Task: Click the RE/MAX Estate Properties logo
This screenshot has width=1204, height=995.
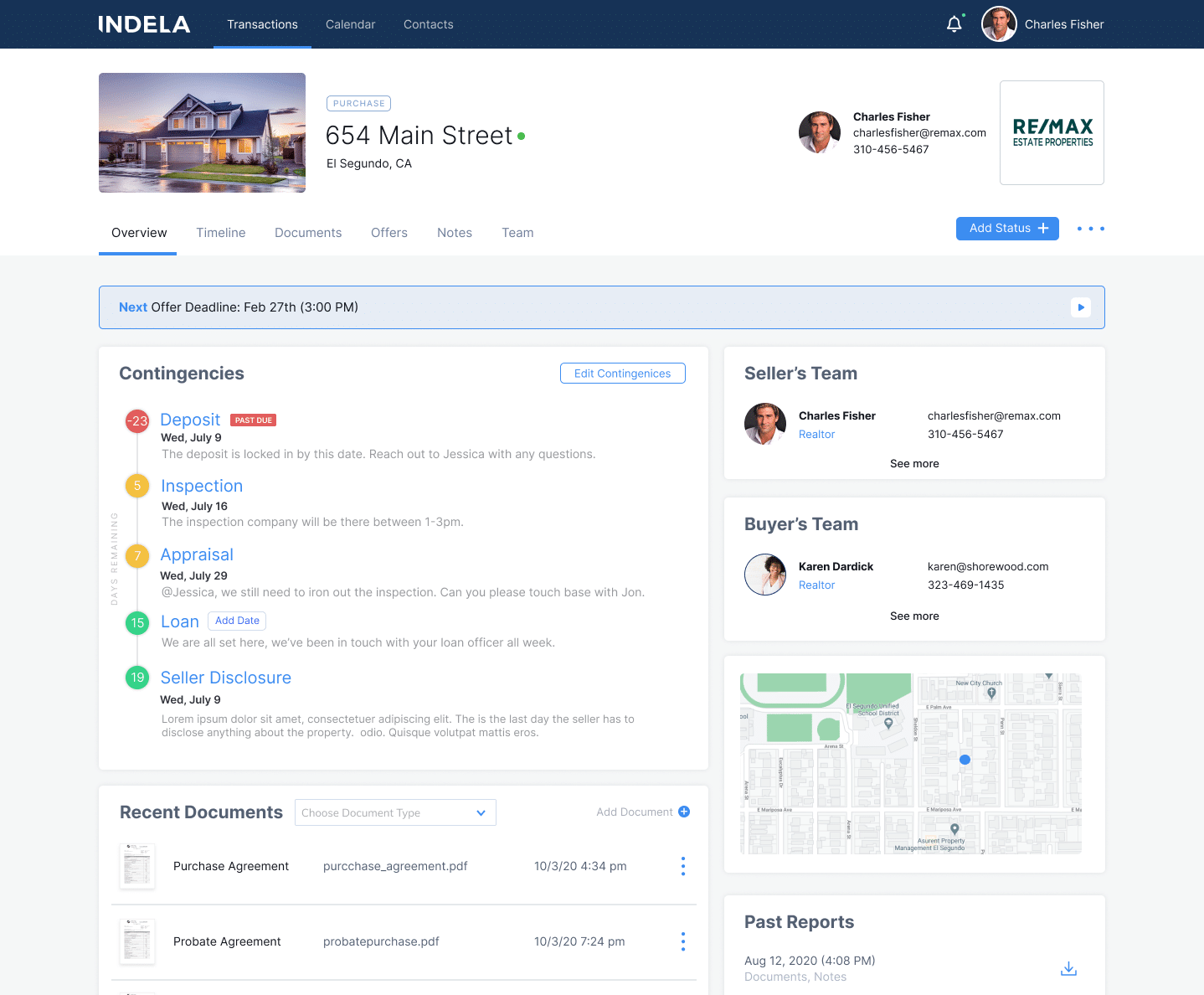Action: (1052, 132)
